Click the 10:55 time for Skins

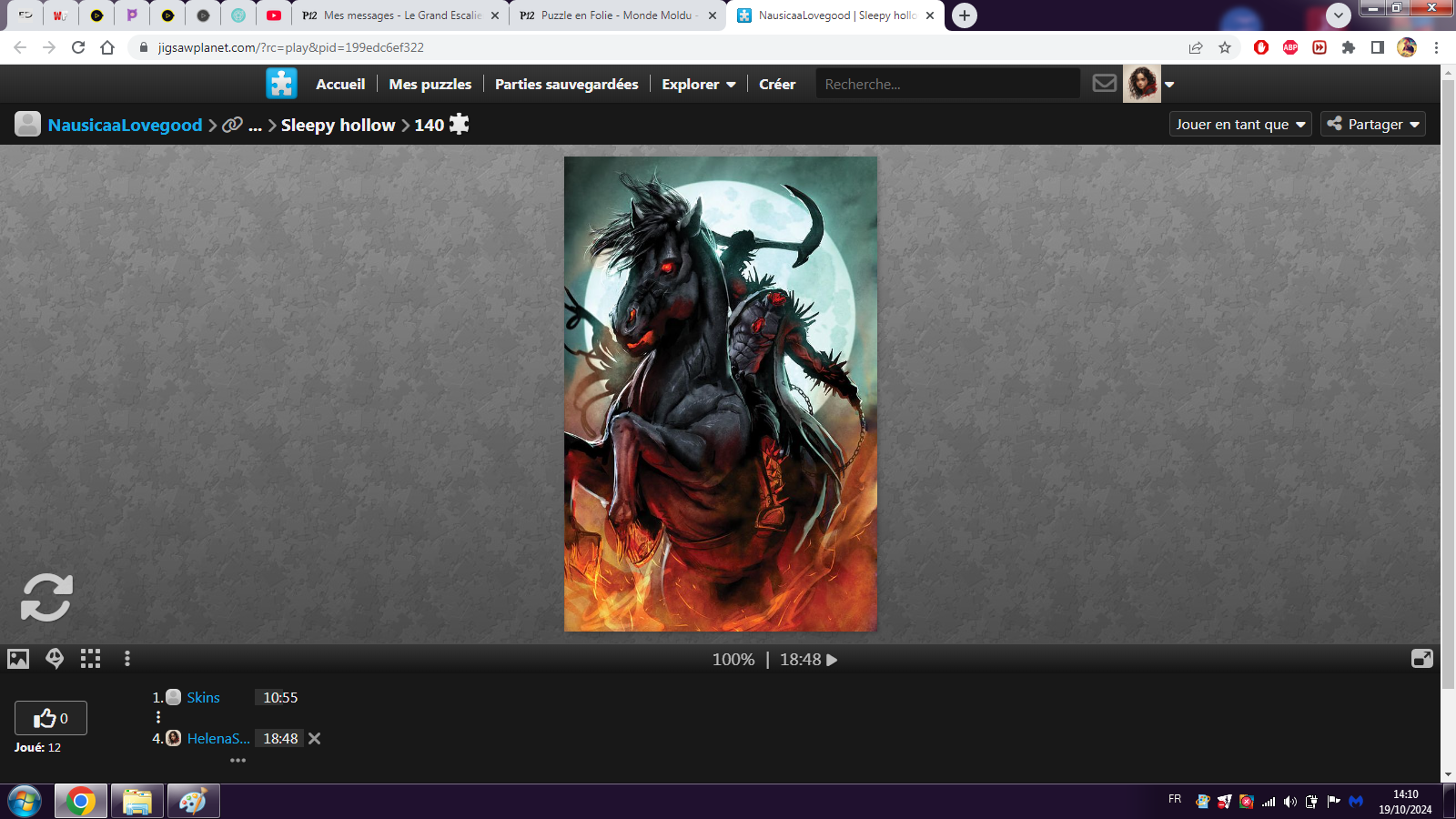coord(280,698)
